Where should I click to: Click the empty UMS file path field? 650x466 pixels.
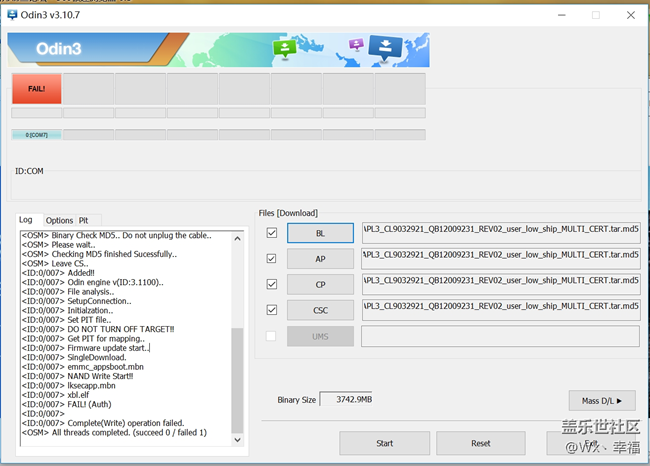click(x=500, y=336)
